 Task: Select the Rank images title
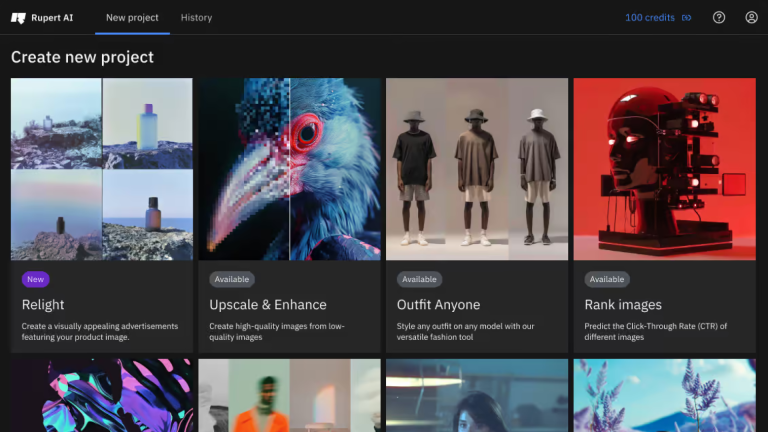[623, 304]
